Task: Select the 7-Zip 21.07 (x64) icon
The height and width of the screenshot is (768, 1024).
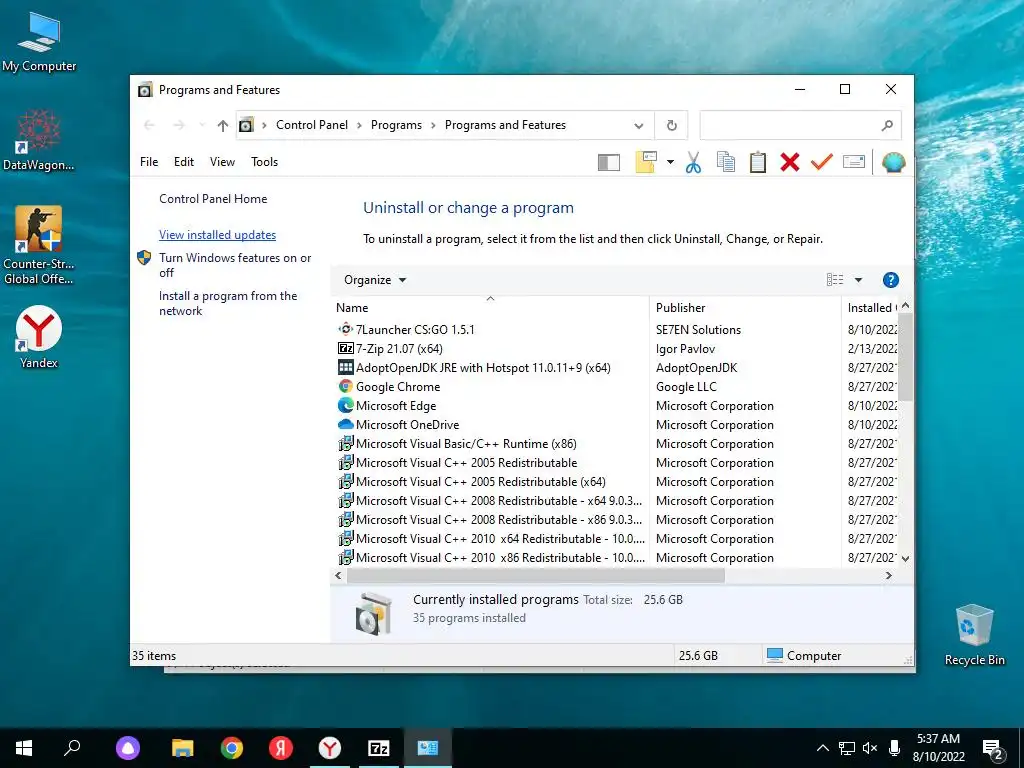Action: click(345, 349)
